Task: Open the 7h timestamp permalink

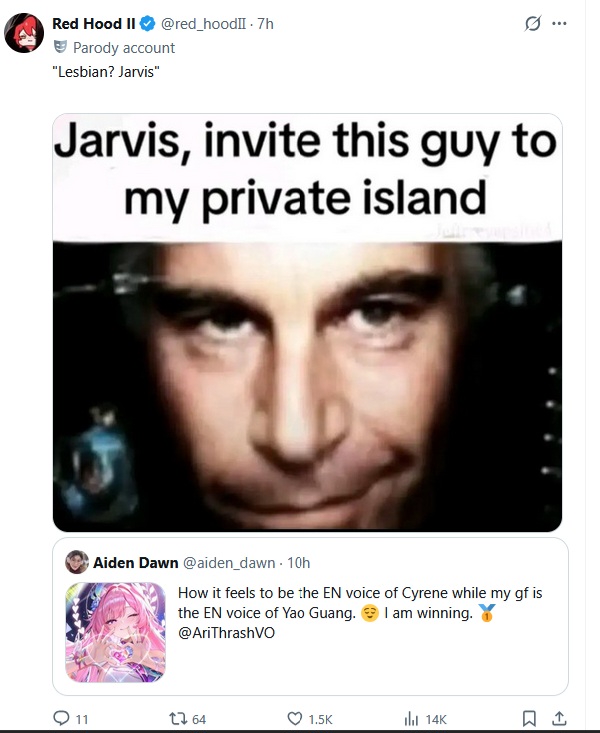Action: [265, 23]
